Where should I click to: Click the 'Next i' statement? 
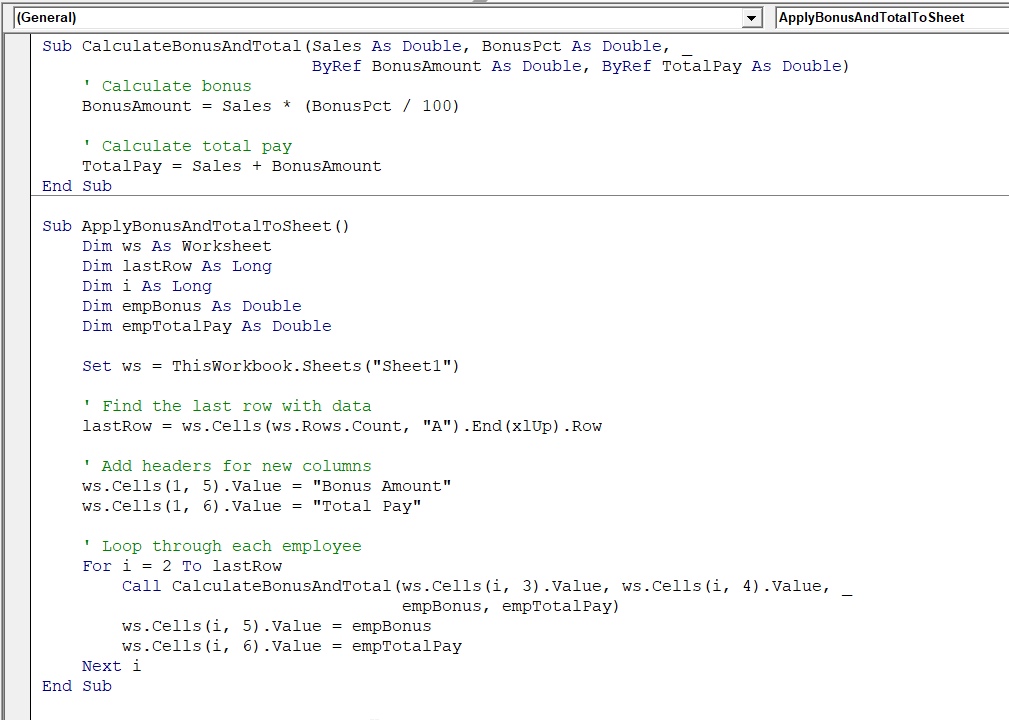coord(111,666)
